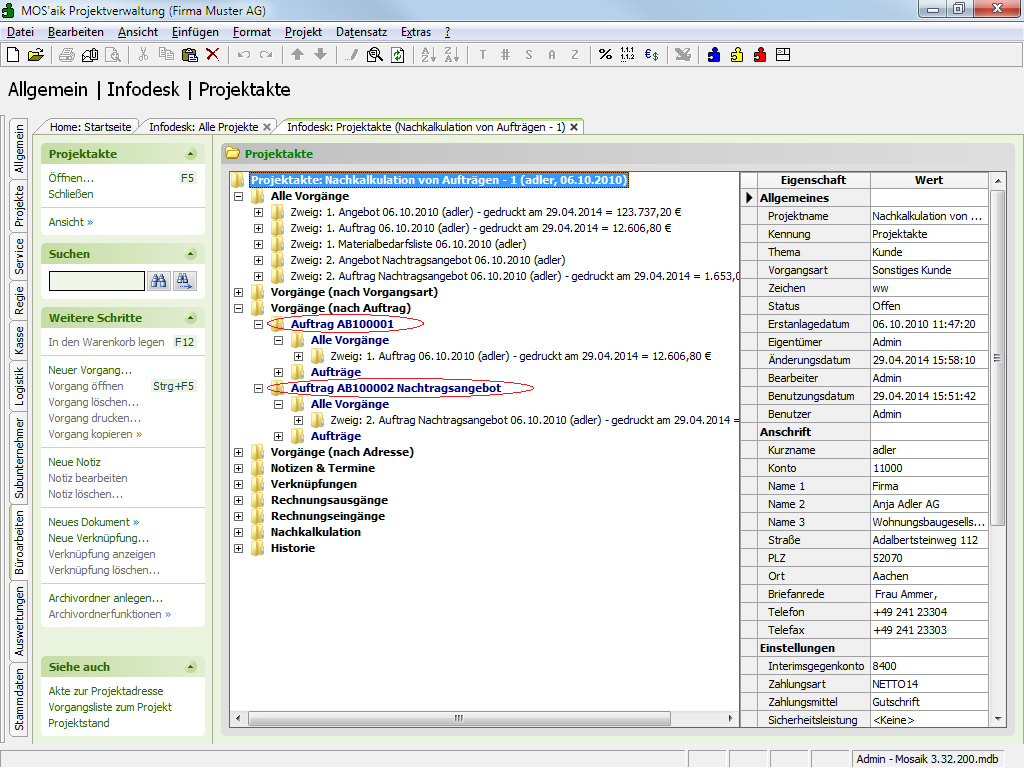Click the percent sign toolbar icon
This screenshot has width=1024, height=768.
(605, 55)
